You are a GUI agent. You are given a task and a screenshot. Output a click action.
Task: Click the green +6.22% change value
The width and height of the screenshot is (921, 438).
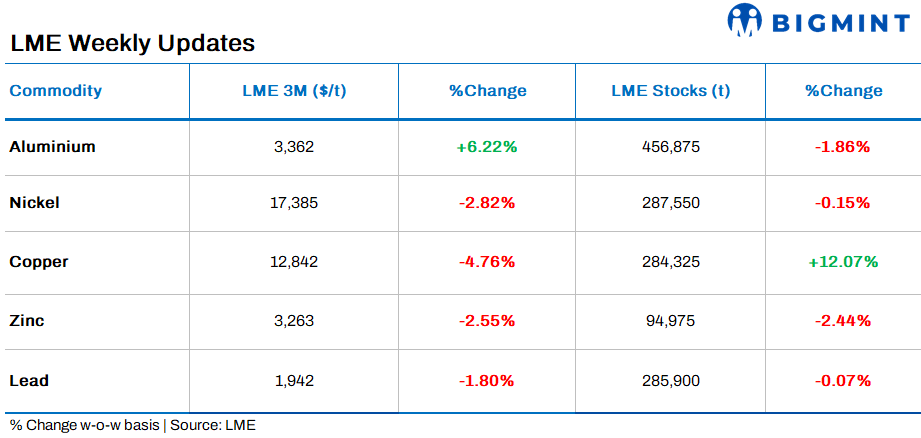pos(487,147)
